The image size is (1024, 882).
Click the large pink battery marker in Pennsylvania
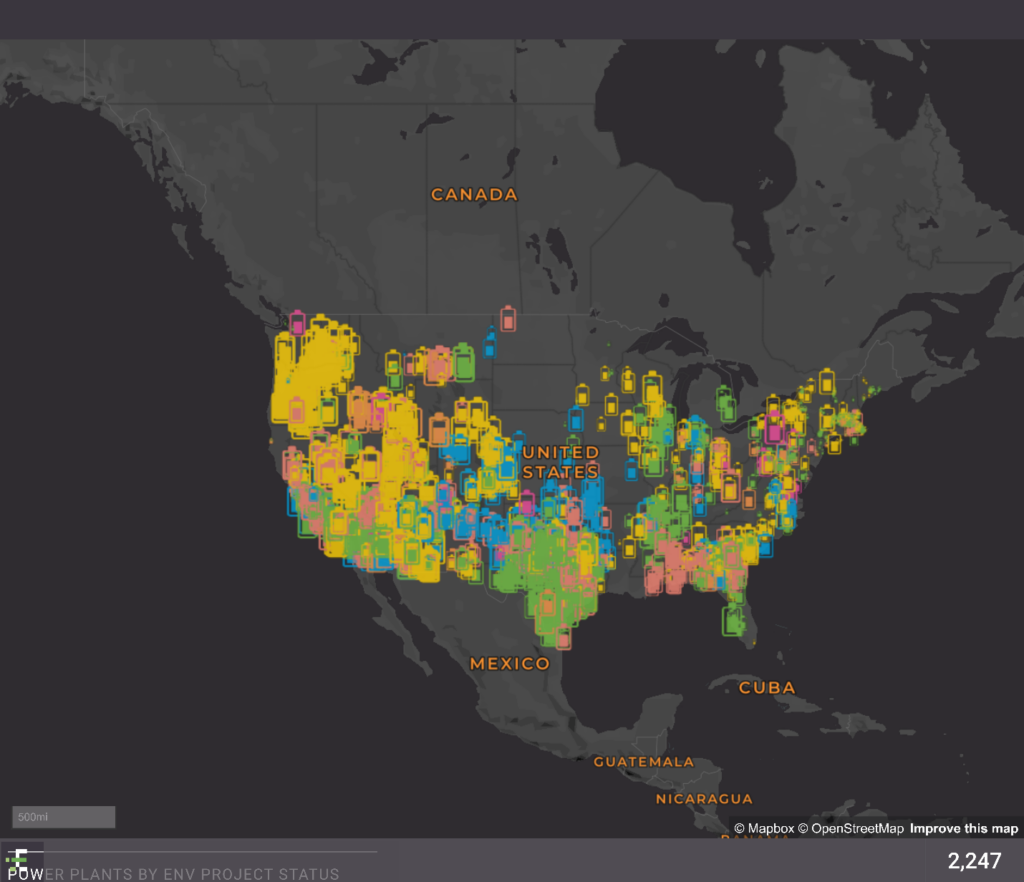(773, 430)
